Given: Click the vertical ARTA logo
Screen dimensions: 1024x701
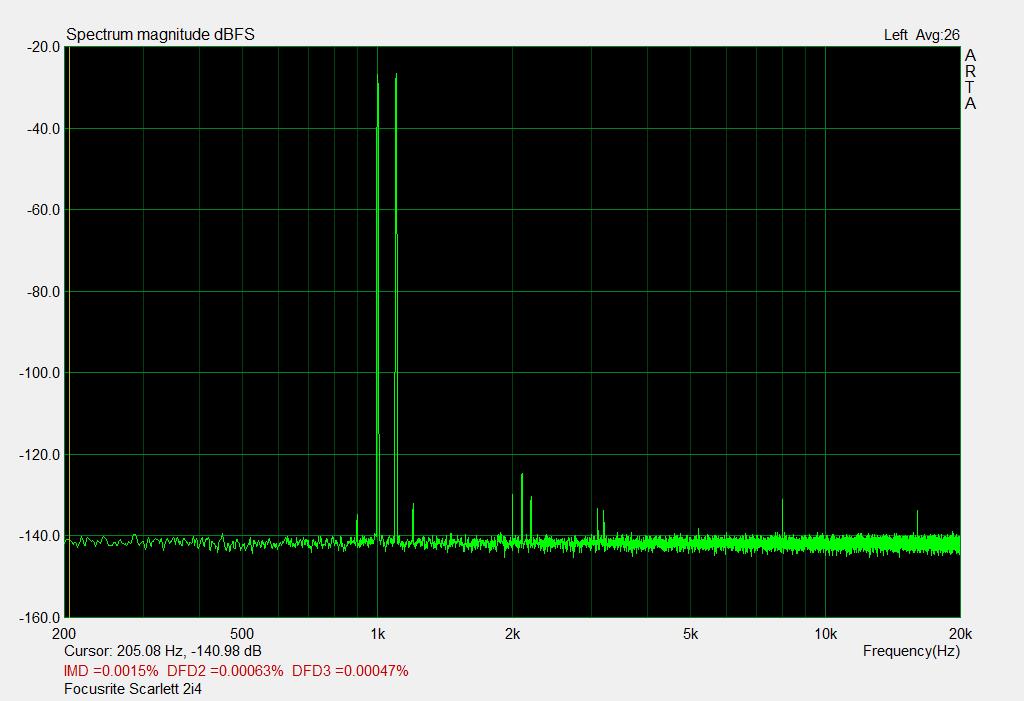Looking at the screenshot, I should coord(970,80).
